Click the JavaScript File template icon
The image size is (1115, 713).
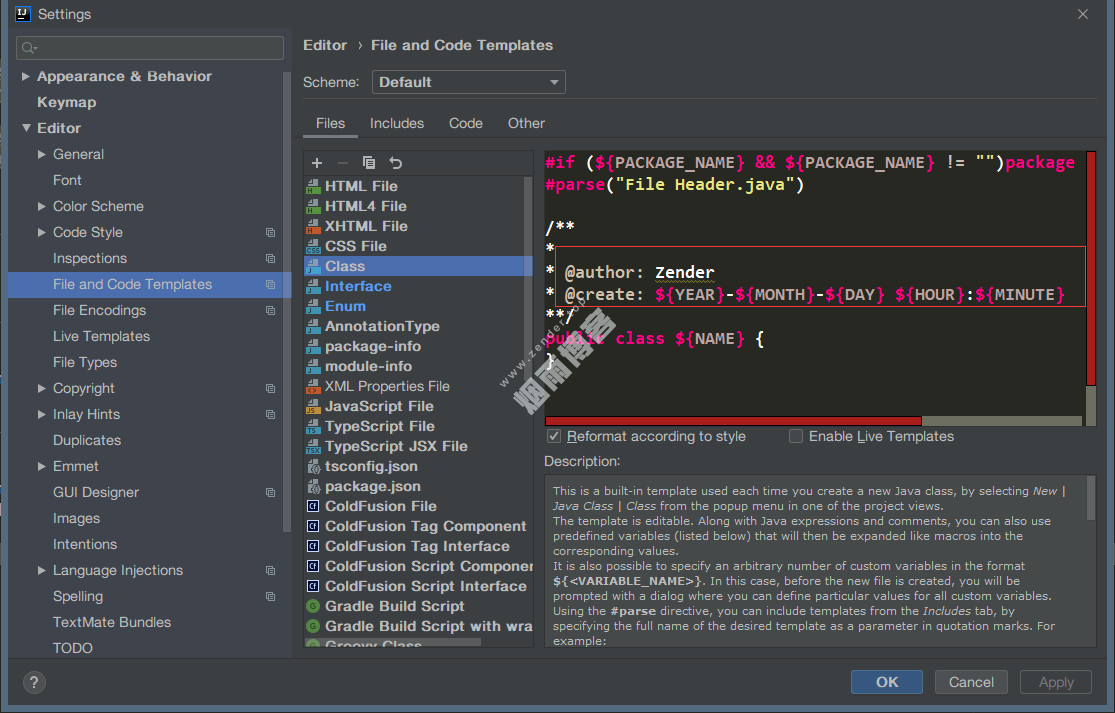pos(313,406)
